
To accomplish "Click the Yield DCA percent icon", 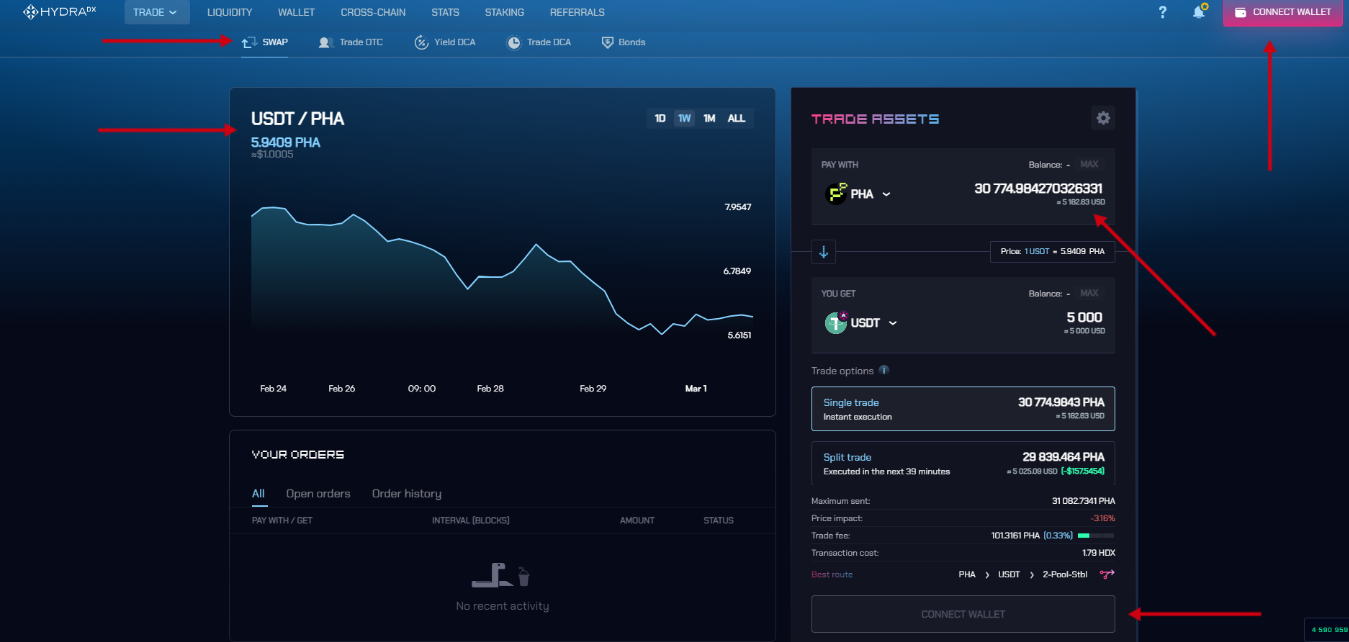I will tap(421, 42).
